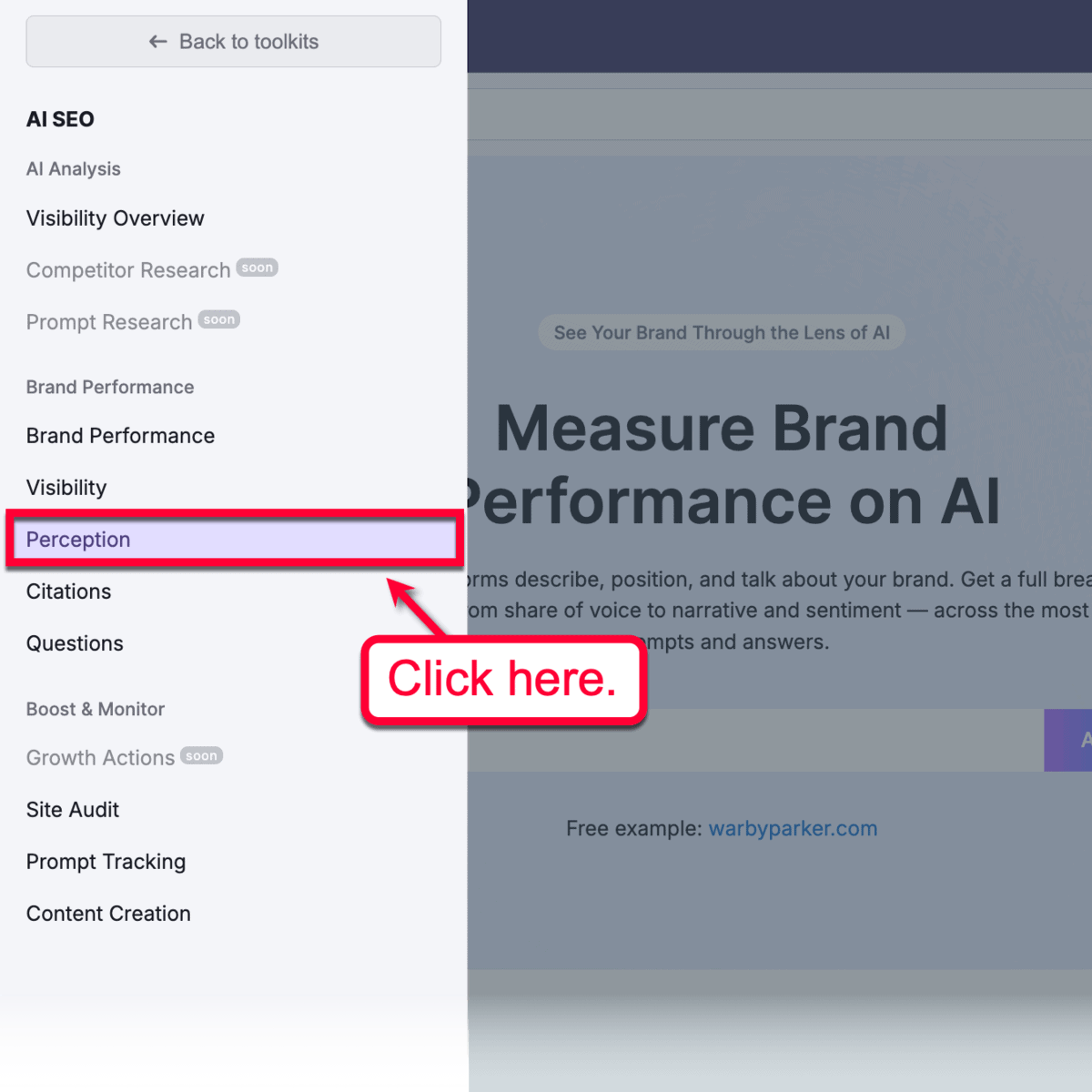Click the Back to toolkits button

[233, 42]
